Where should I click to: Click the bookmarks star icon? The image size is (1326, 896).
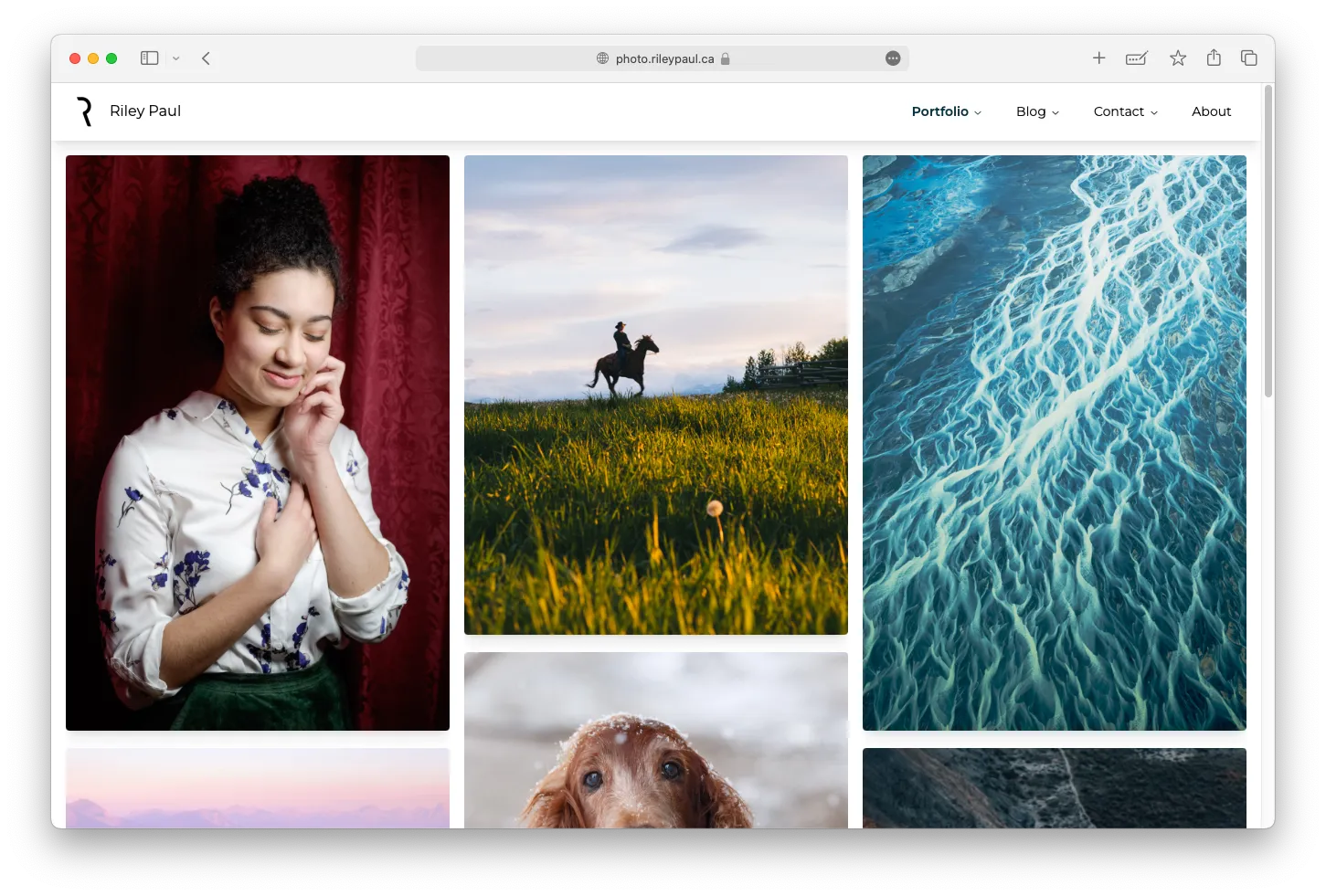click(1177, 58)
